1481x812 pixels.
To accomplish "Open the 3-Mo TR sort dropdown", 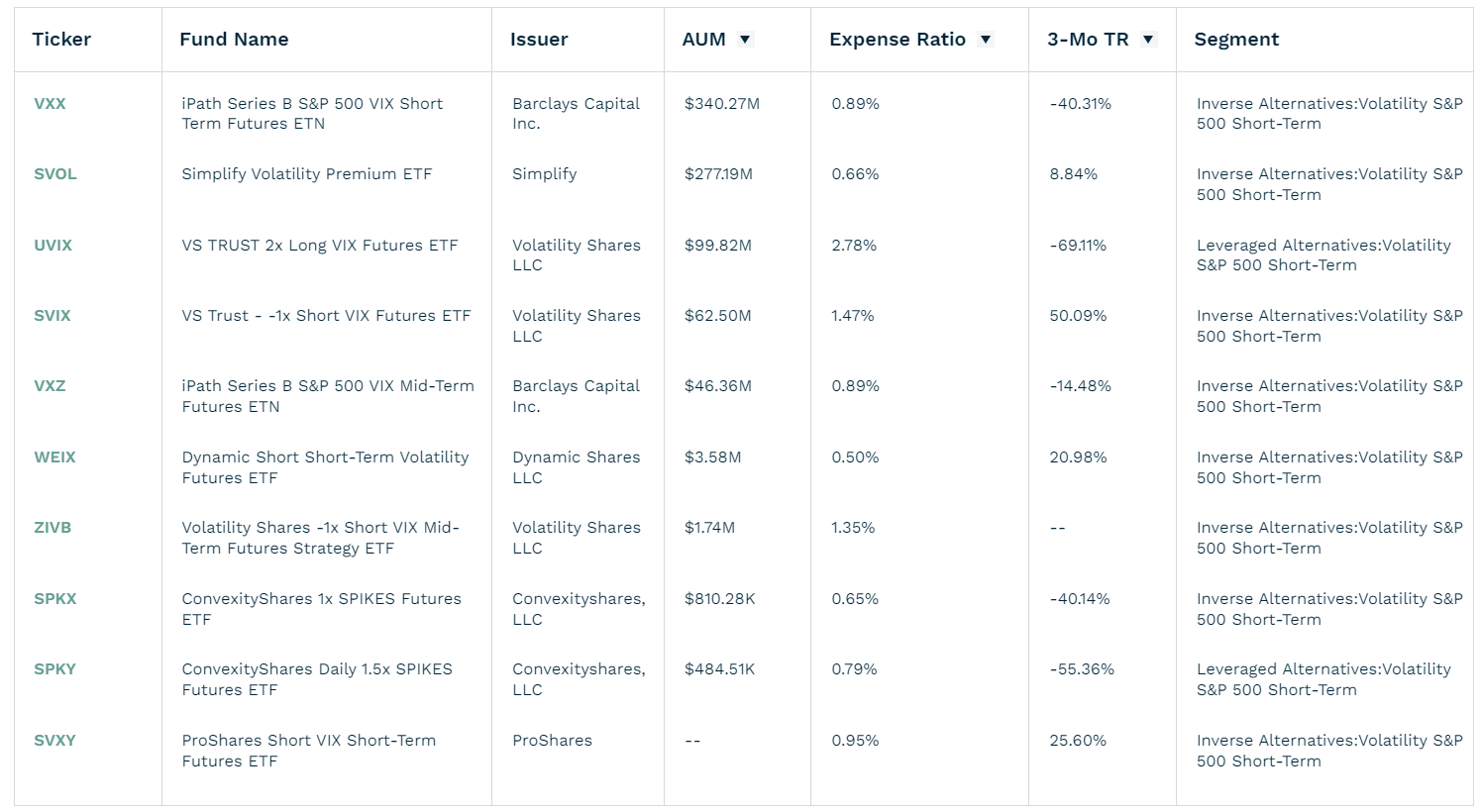I will [1148, 39].
